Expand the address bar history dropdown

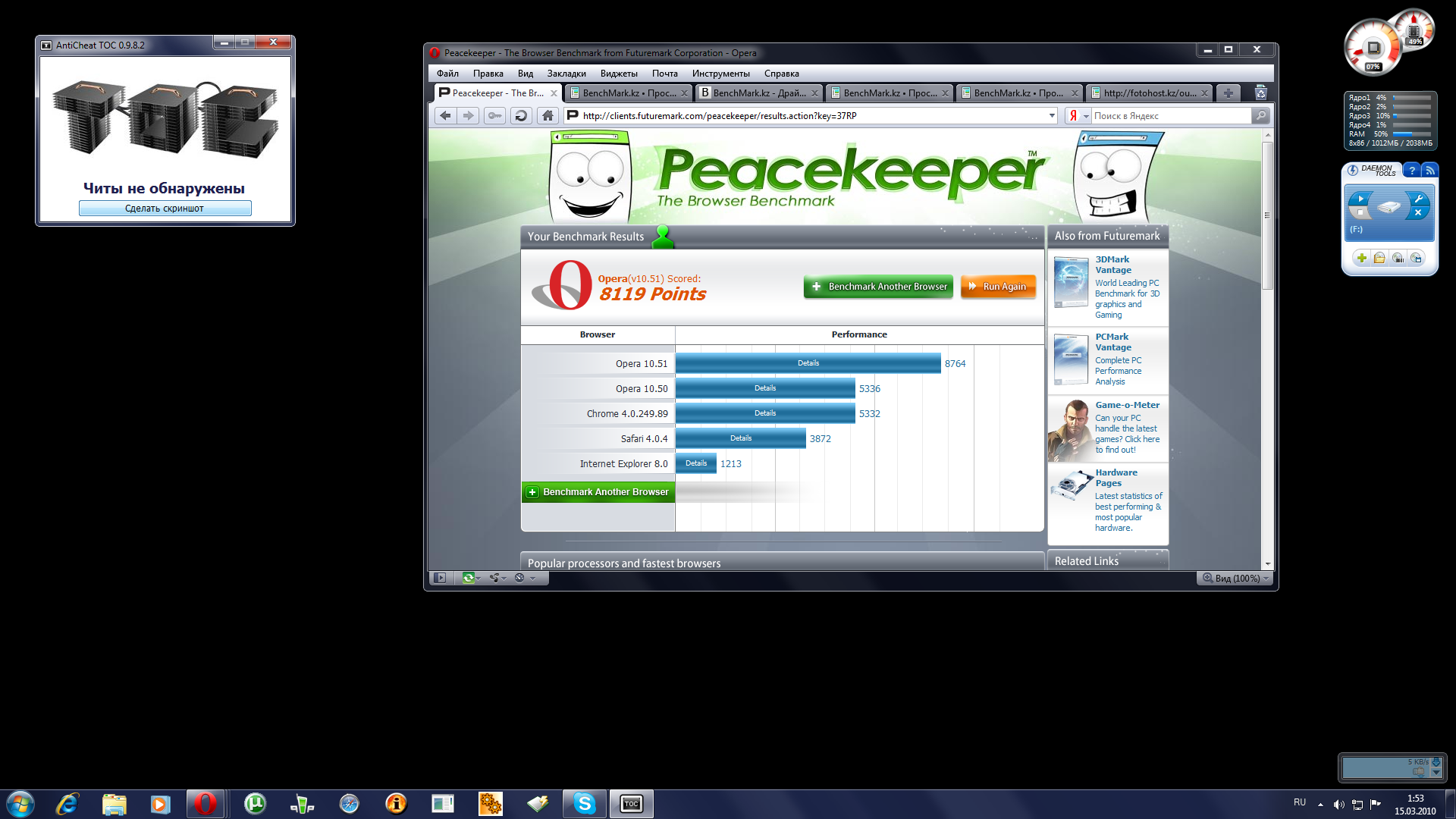(x=1052, y=116)
